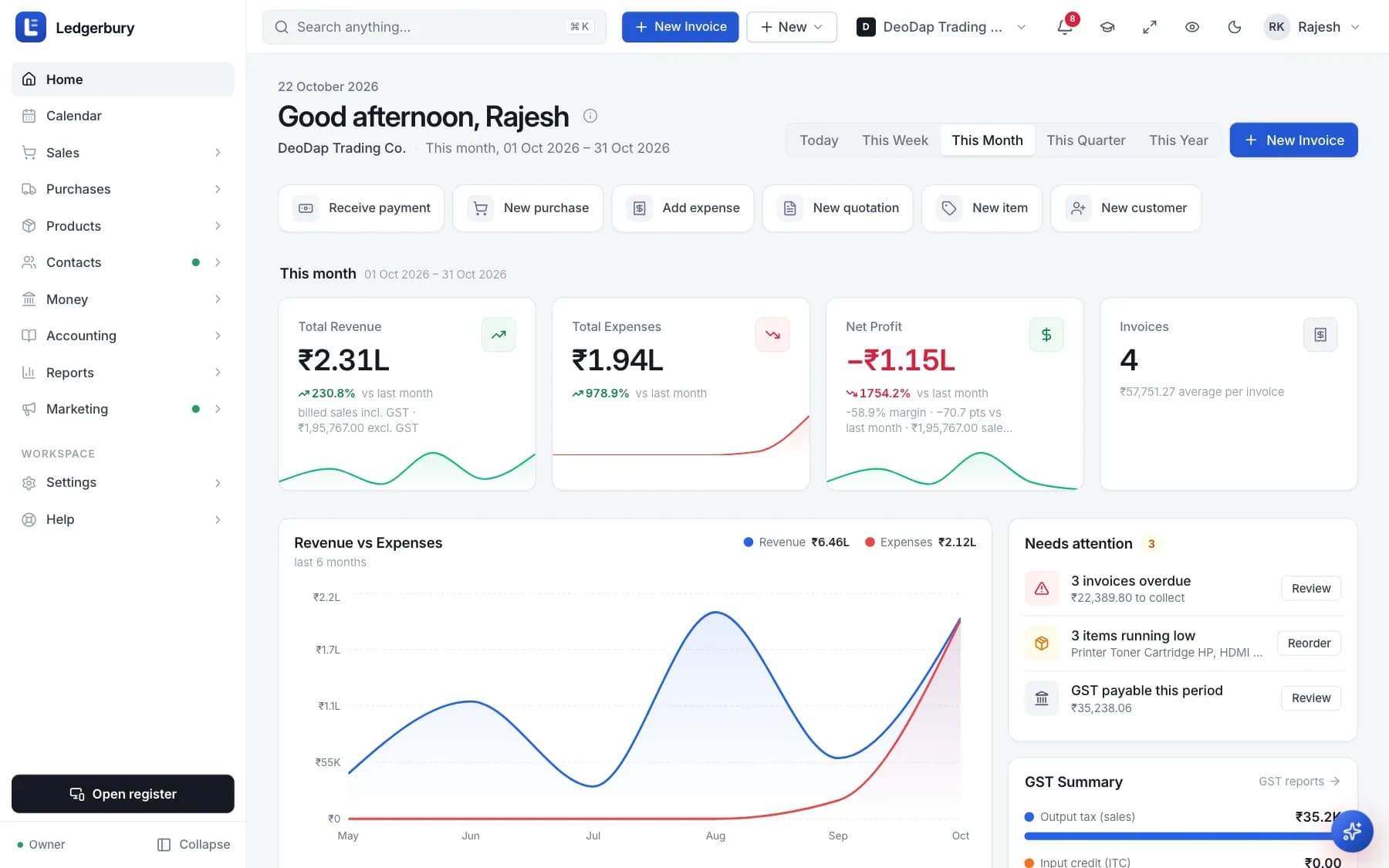The height and width of the screenshot is (868, 1389).
Task: Click the Add expense quick action
Action: coord(683,208)
